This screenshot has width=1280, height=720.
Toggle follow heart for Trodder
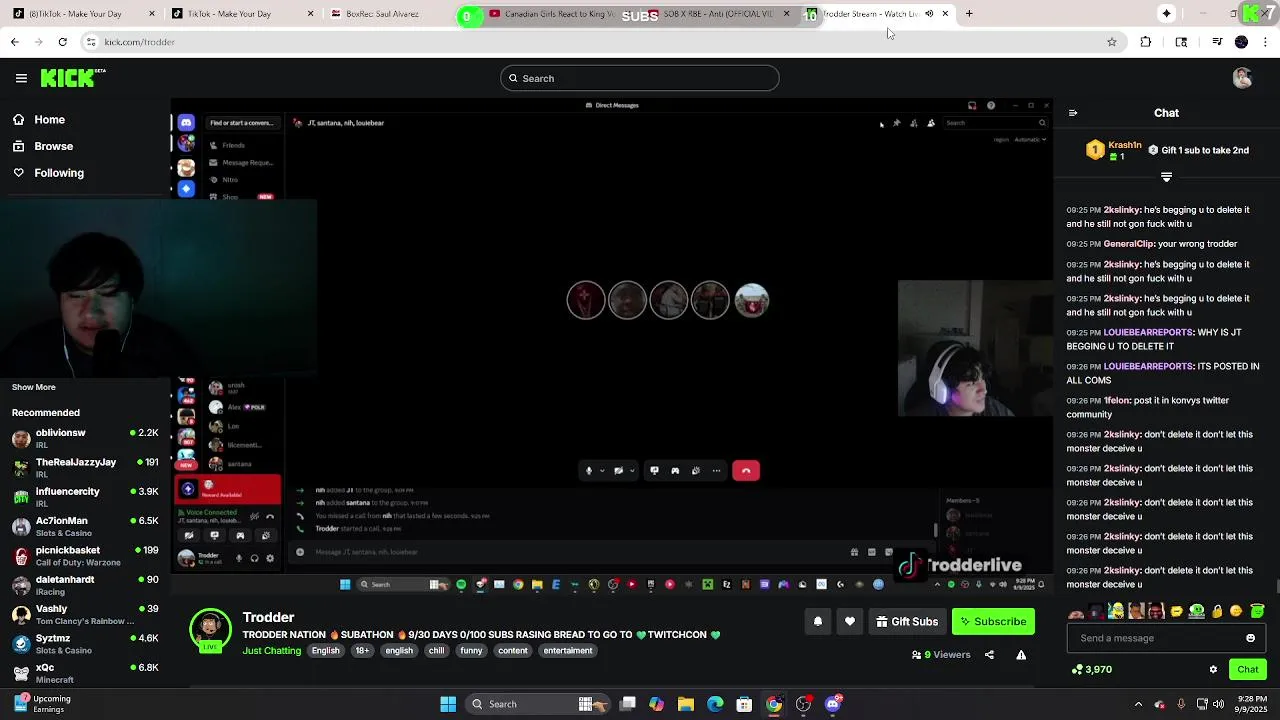[850, 622]
